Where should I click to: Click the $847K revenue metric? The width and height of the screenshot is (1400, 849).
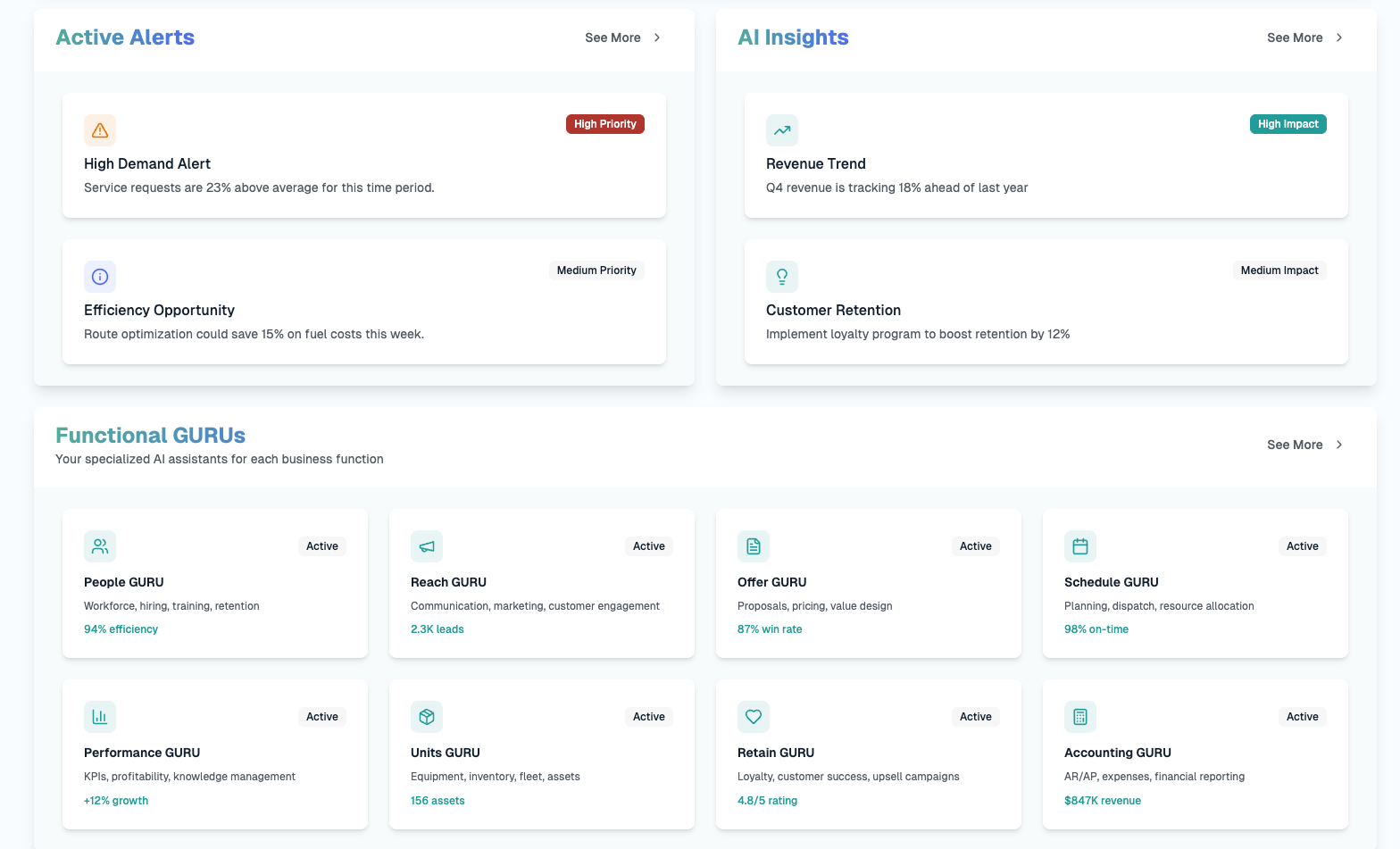pyautogui.click(x=1103, y=801)
